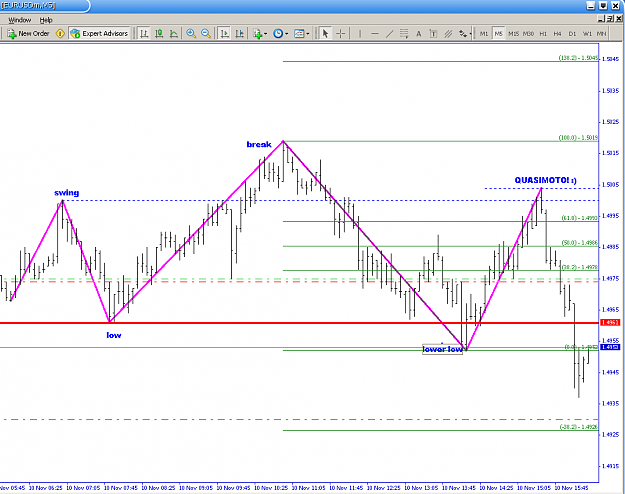Pick the equidistant channel tool
The width and height of the screenshot is (625, 494).
(448, 33)
